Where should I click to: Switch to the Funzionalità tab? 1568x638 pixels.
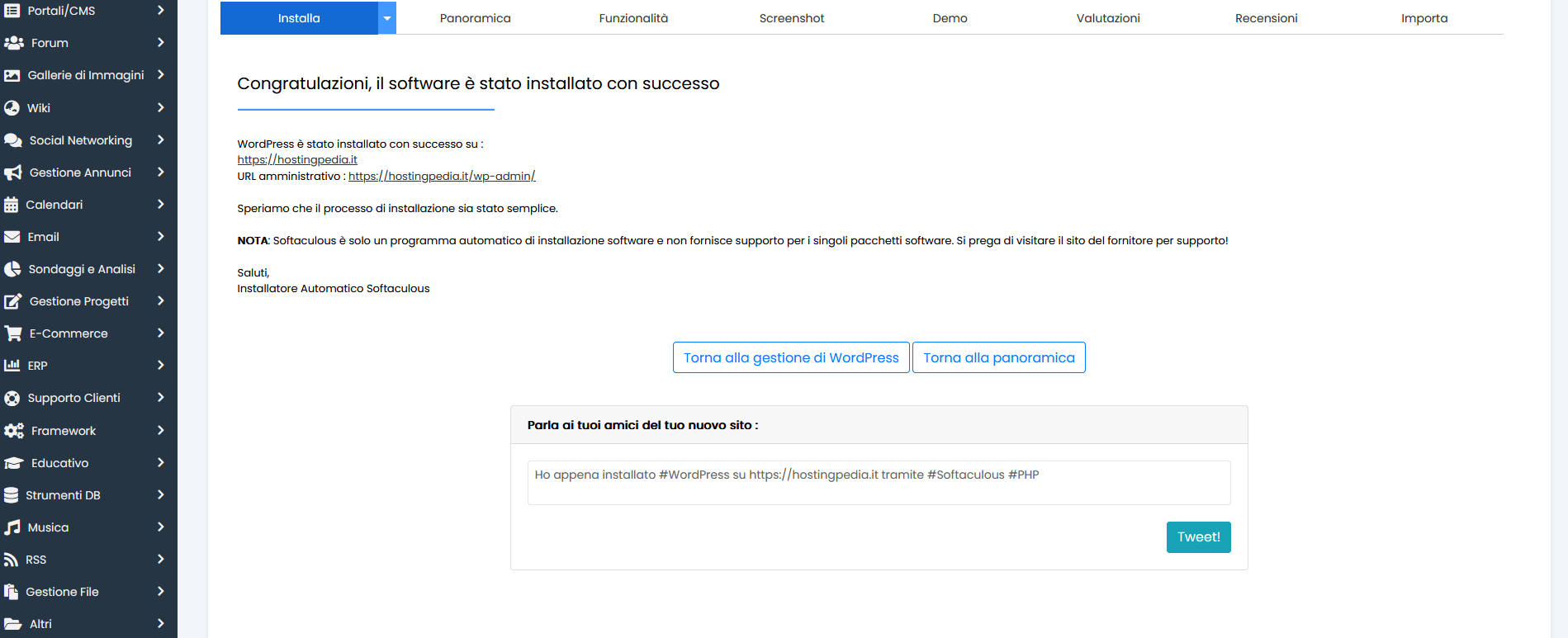[633, 18]
